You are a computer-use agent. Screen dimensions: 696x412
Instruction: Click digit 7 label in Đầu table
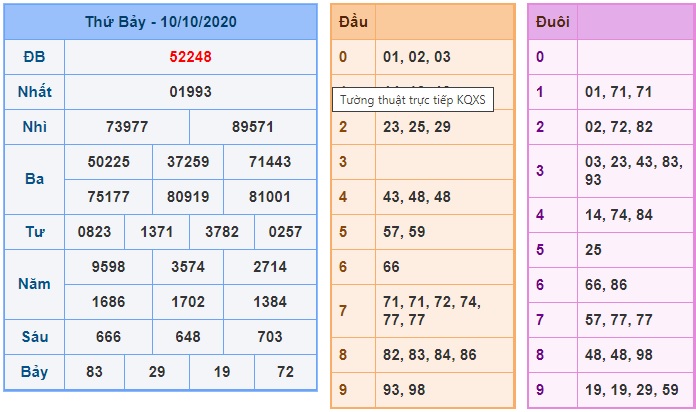[343, 311]
